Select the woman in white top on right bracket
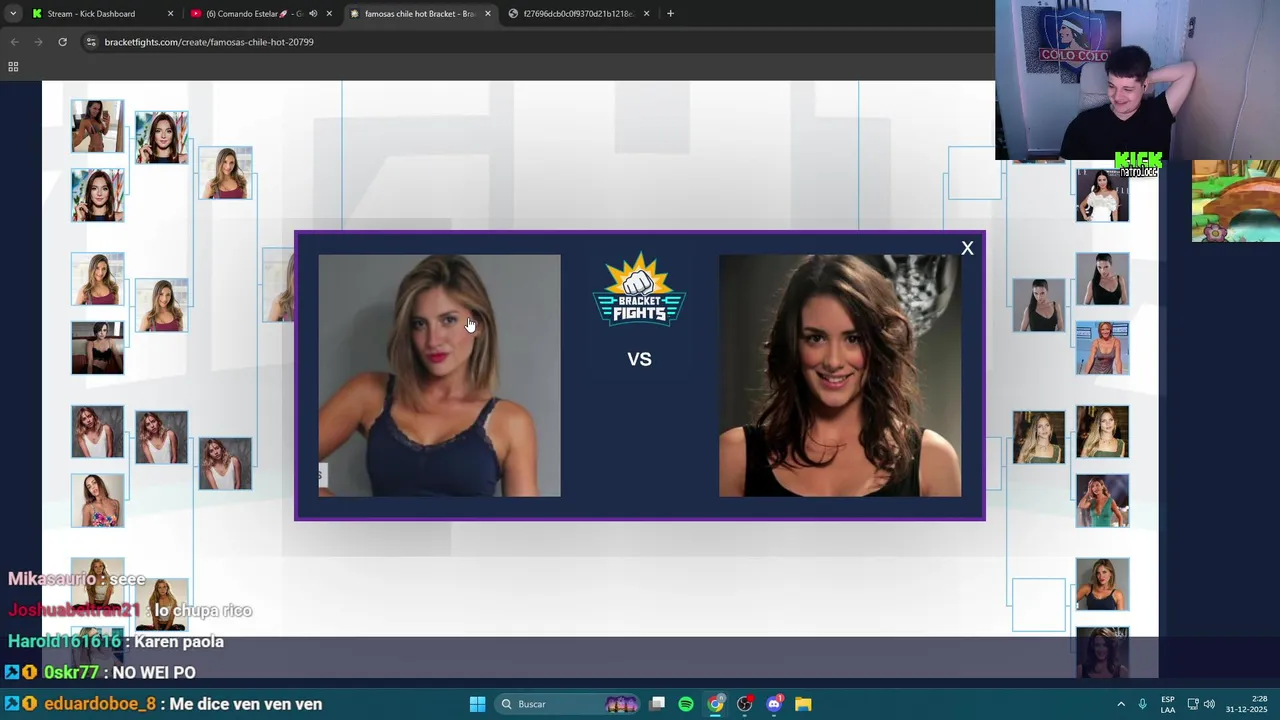The height and width of the screenshot is (720, 1280). click(1102, 194)
